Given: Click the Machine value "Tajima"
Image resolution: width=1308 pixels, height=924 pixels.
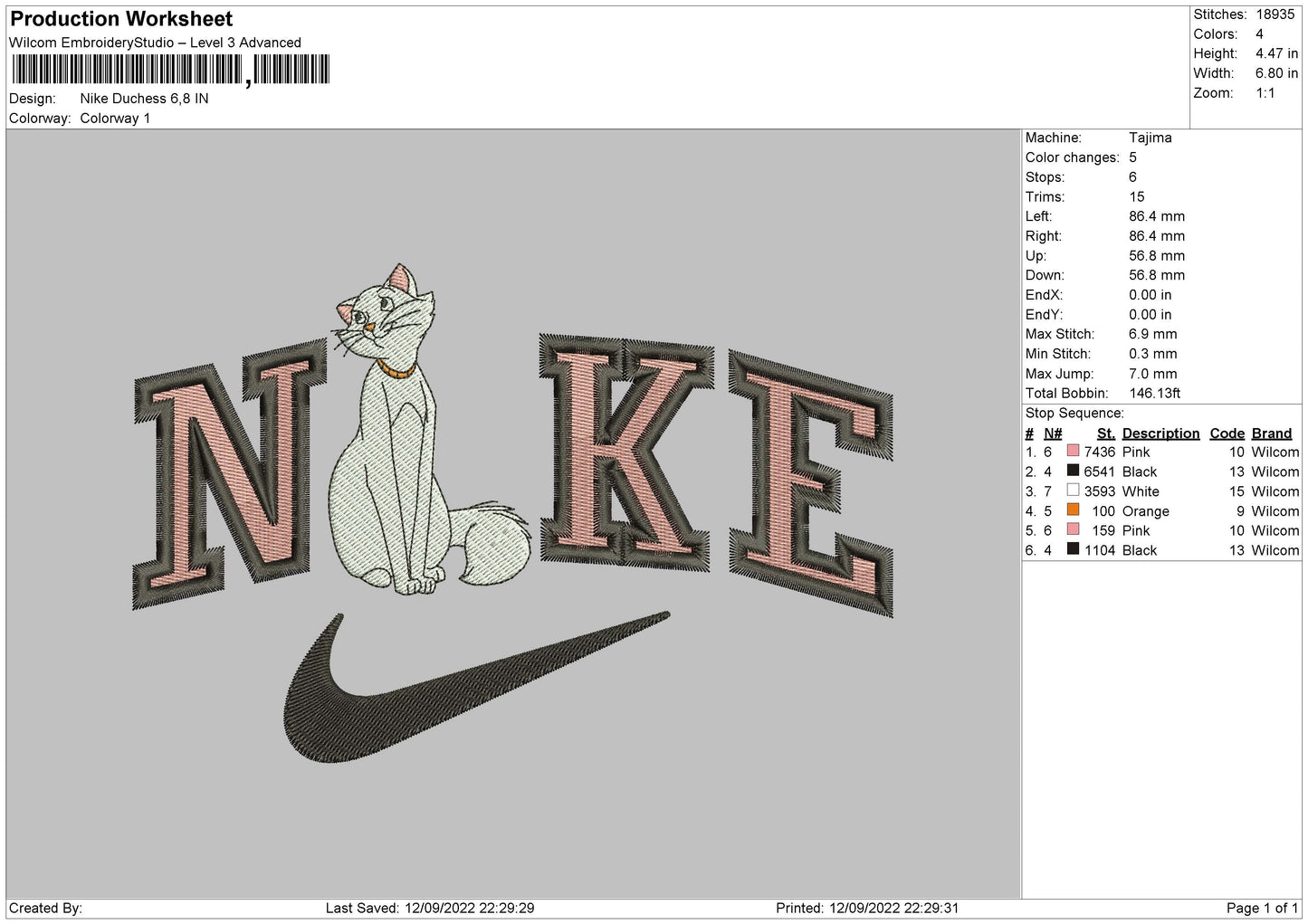Looking at the screenshot, I should click(x=1150, y=138).
